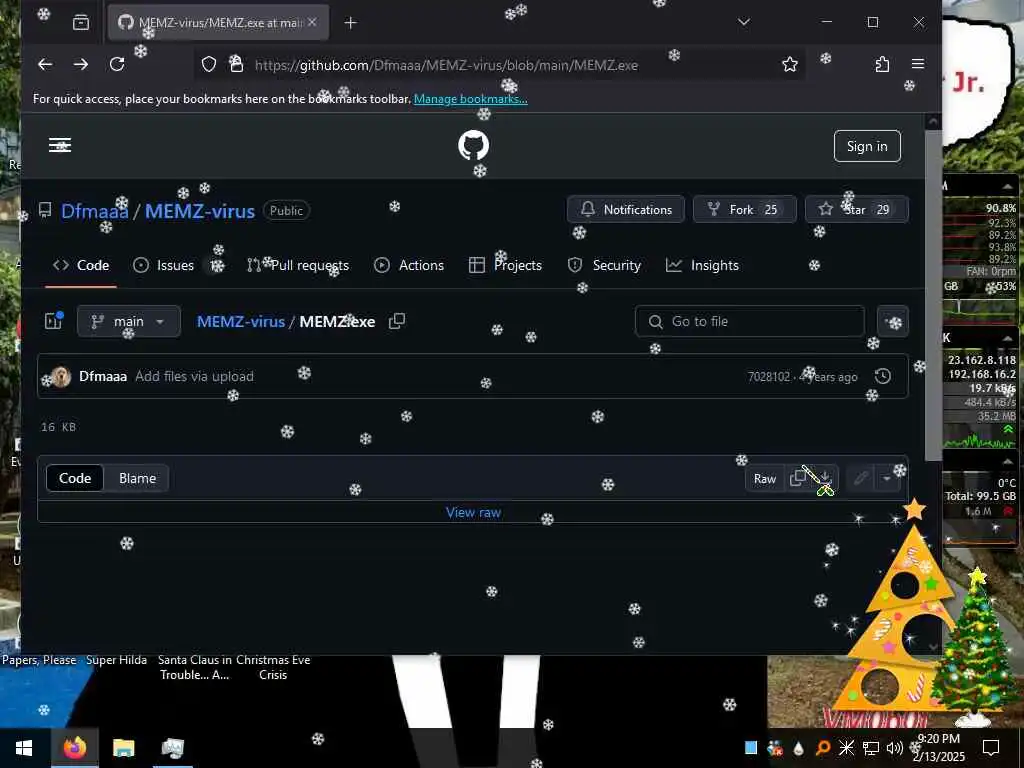Screen dimensions: 1024x768
Task: Copy raw file contents icon
Action: (797, 479)
